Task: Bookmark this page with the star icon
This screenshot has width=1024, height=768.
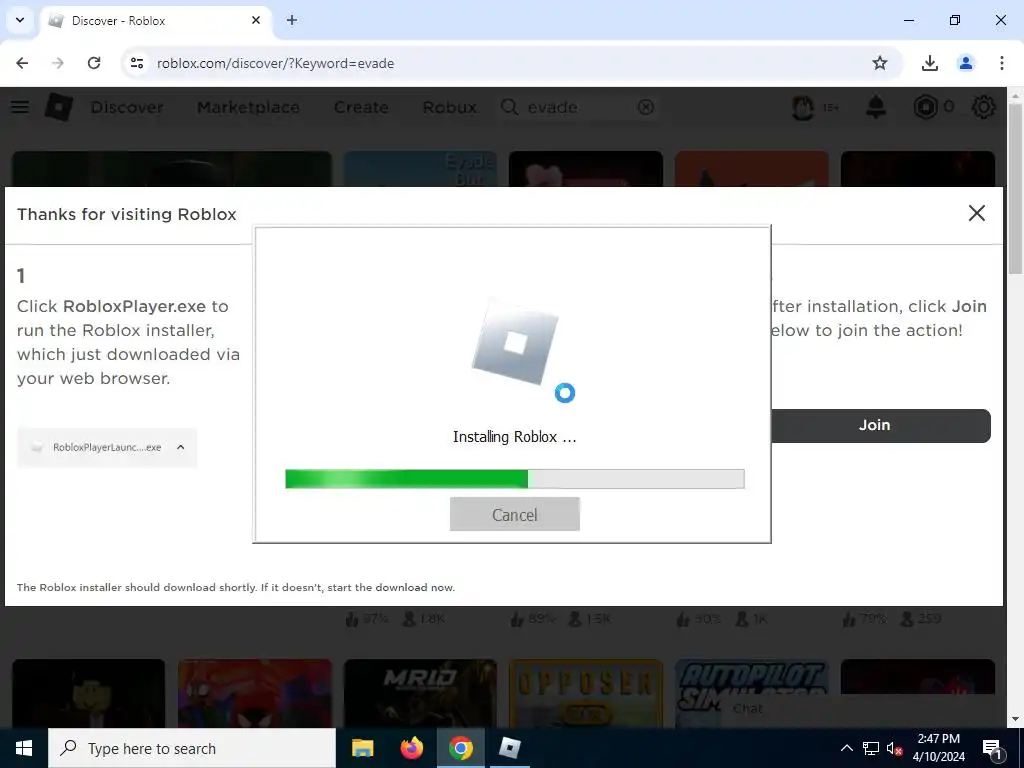Action: (x=880, y=63)
